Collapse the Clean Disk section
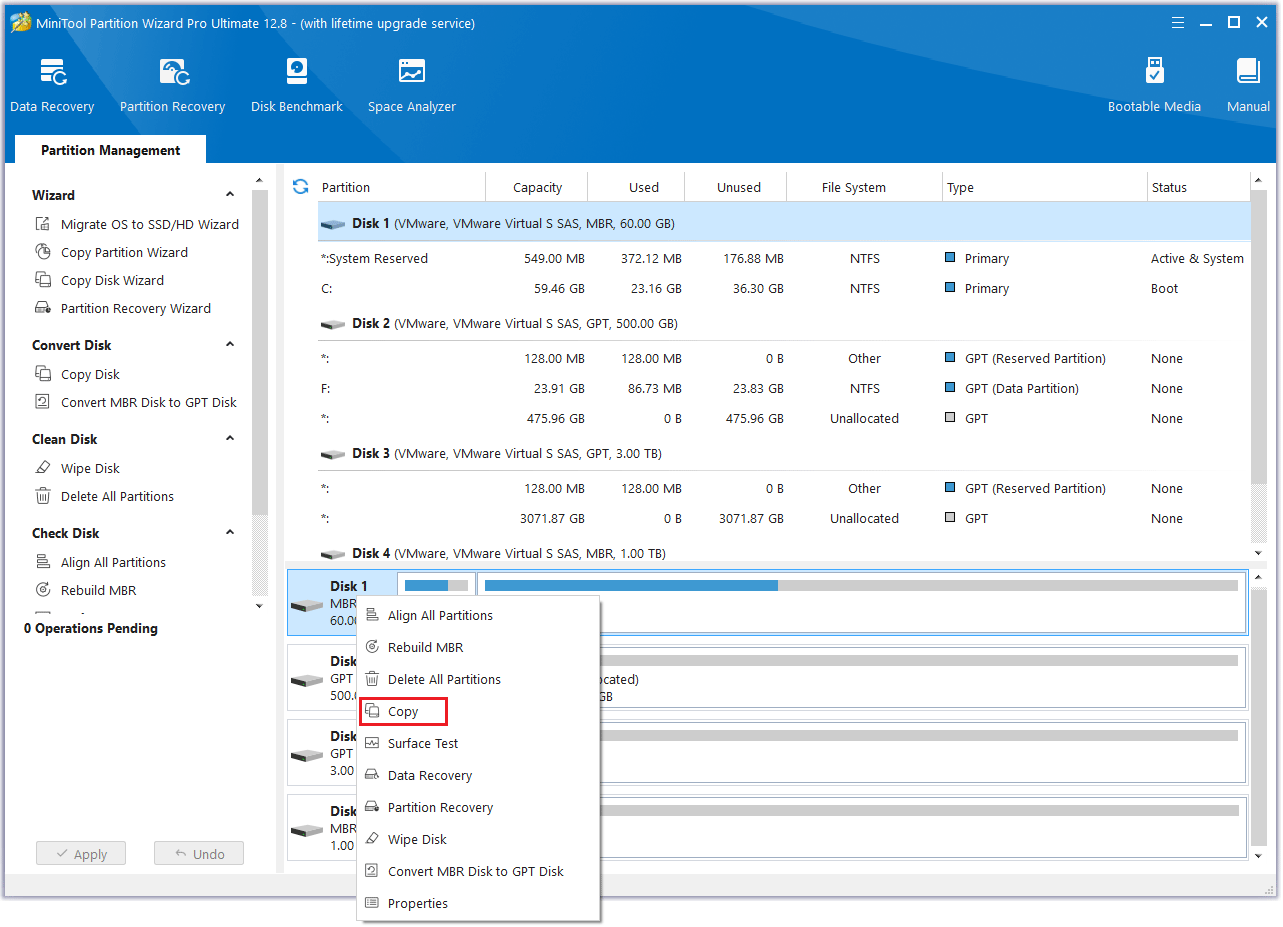This screenshot has width=1283, height=927. point(230,439)
